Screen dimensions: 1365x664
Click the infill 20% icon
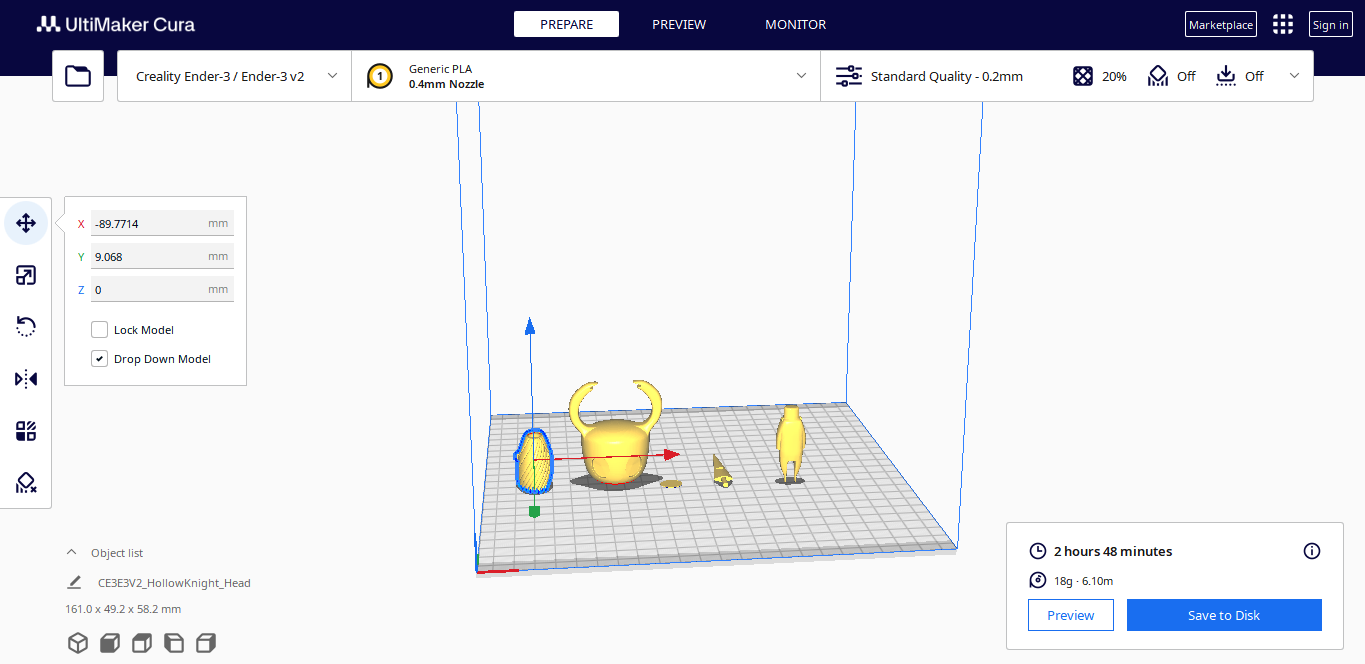(x=1083, y=76)
